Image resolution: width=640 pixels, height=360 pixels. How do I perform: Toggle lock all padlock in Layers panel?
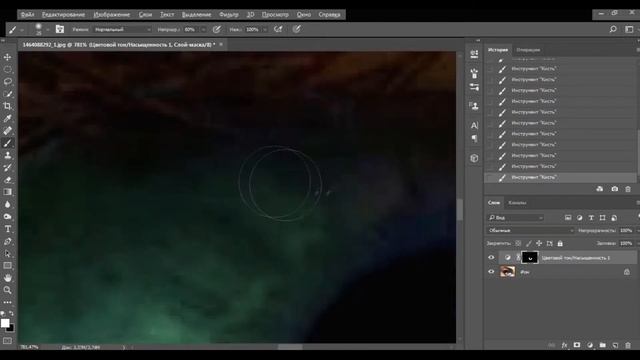pyautogui.click(x=560, y=243)
